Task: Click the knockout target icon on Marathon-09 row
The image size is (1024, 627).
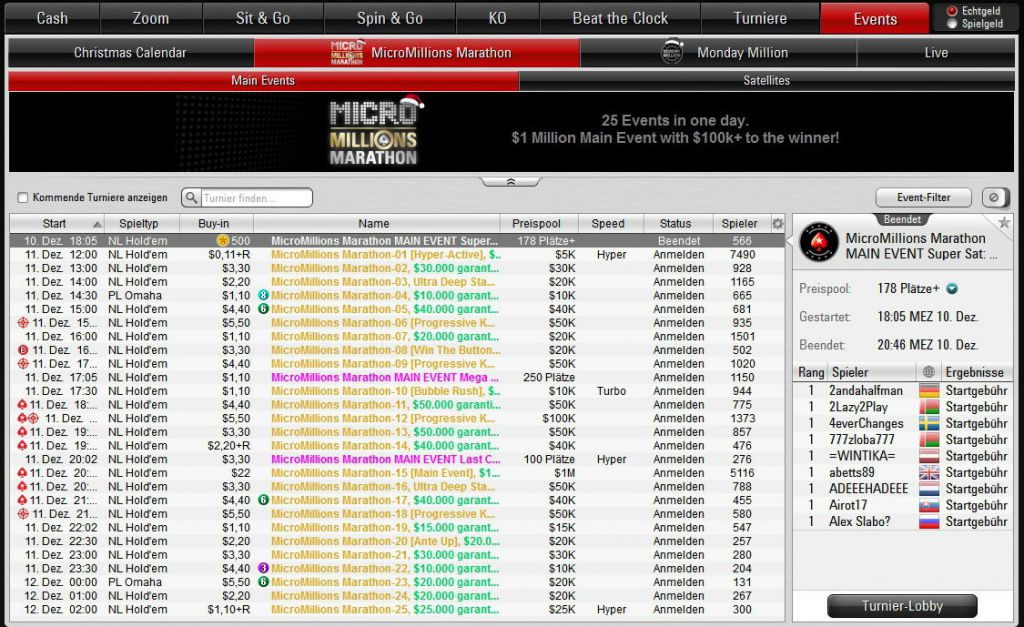Action: click(x=23, y=364)
